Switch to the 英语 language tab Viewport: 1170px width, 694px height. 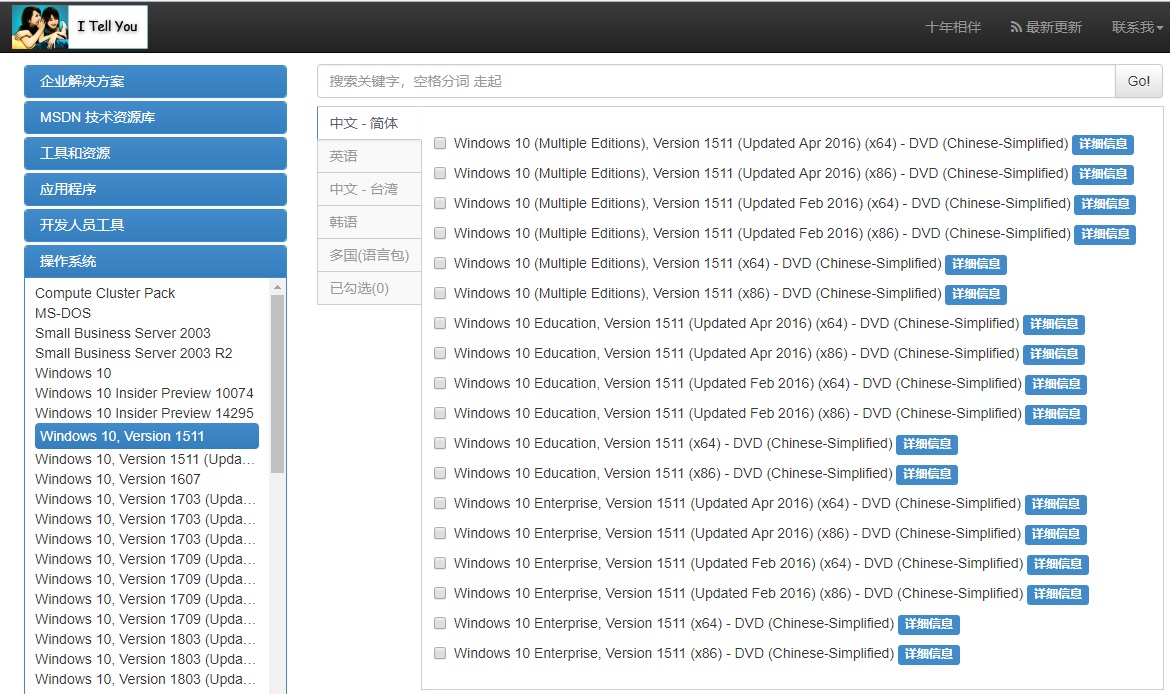tap(369, 156)
